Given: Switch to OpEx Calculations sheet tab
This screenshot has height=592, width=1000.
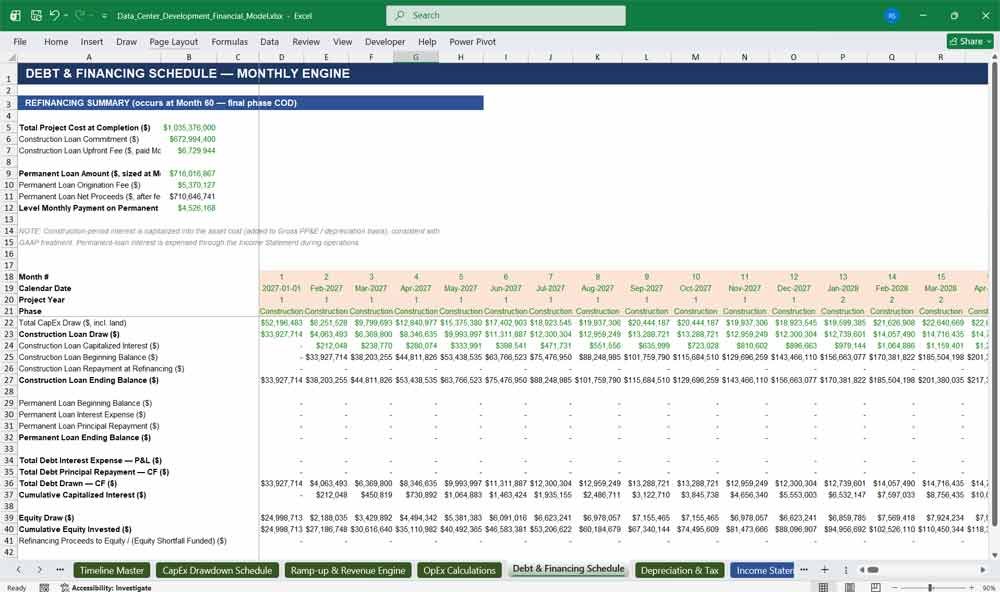Looking at the screenshot, I should click(x=459, y=570).
